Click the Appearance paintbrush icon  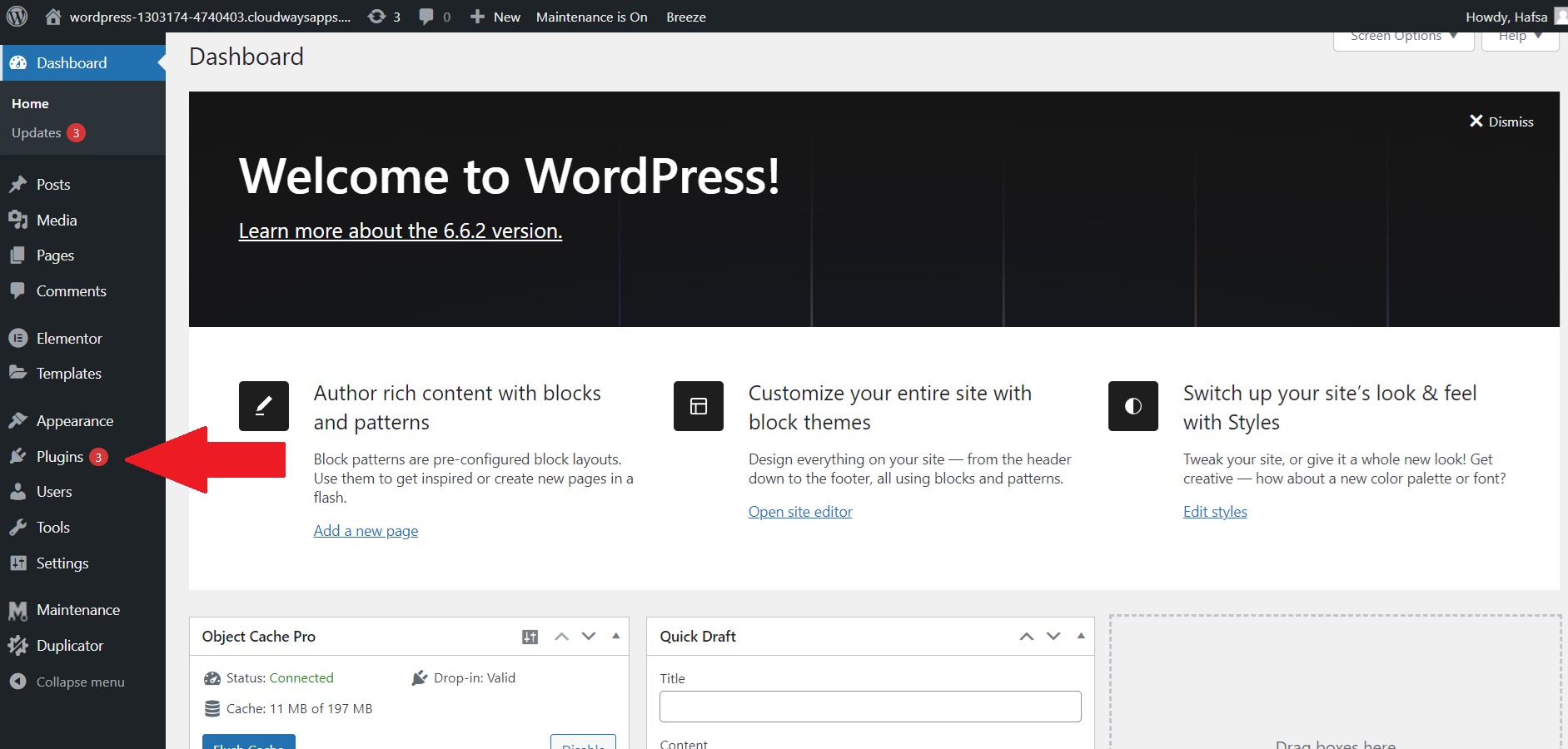(x=19, y=420)
